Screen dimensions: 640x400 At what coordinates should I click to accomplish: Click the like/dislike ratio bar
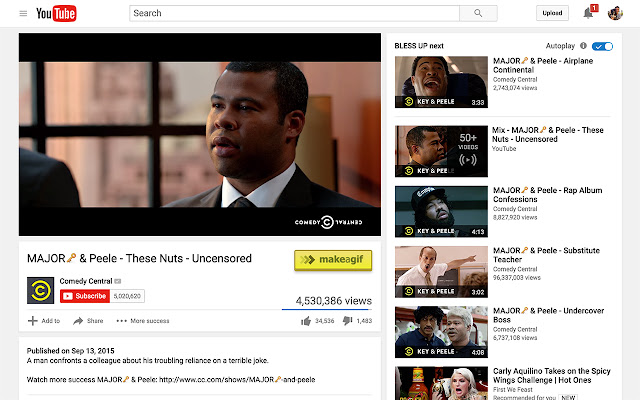point(327,309)
